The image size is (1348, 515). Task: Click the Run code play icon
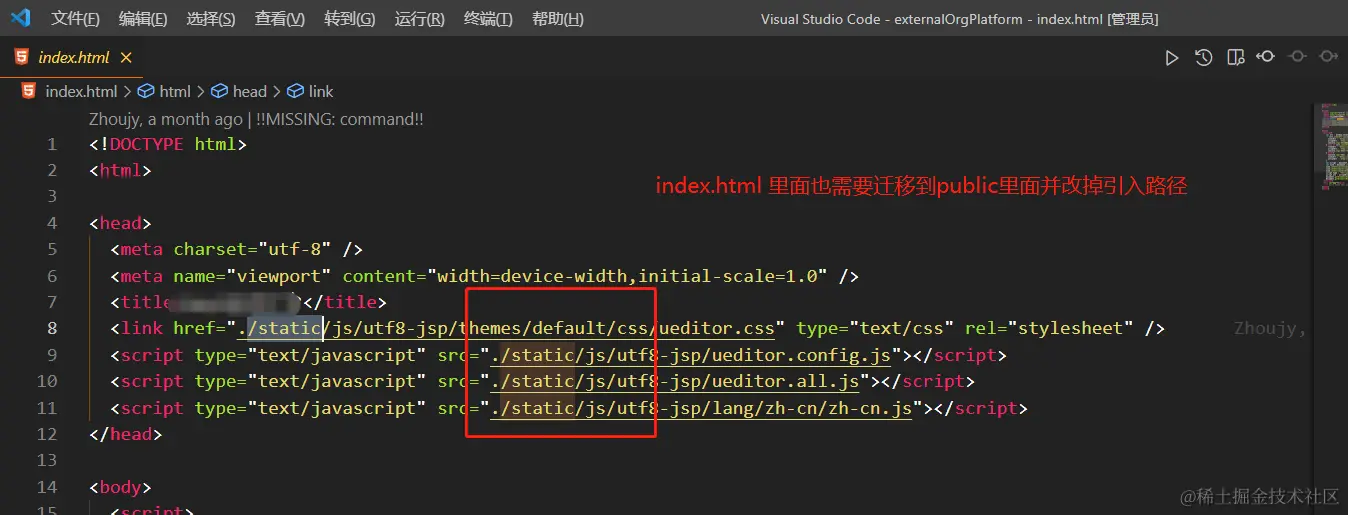coord(1172,58)
